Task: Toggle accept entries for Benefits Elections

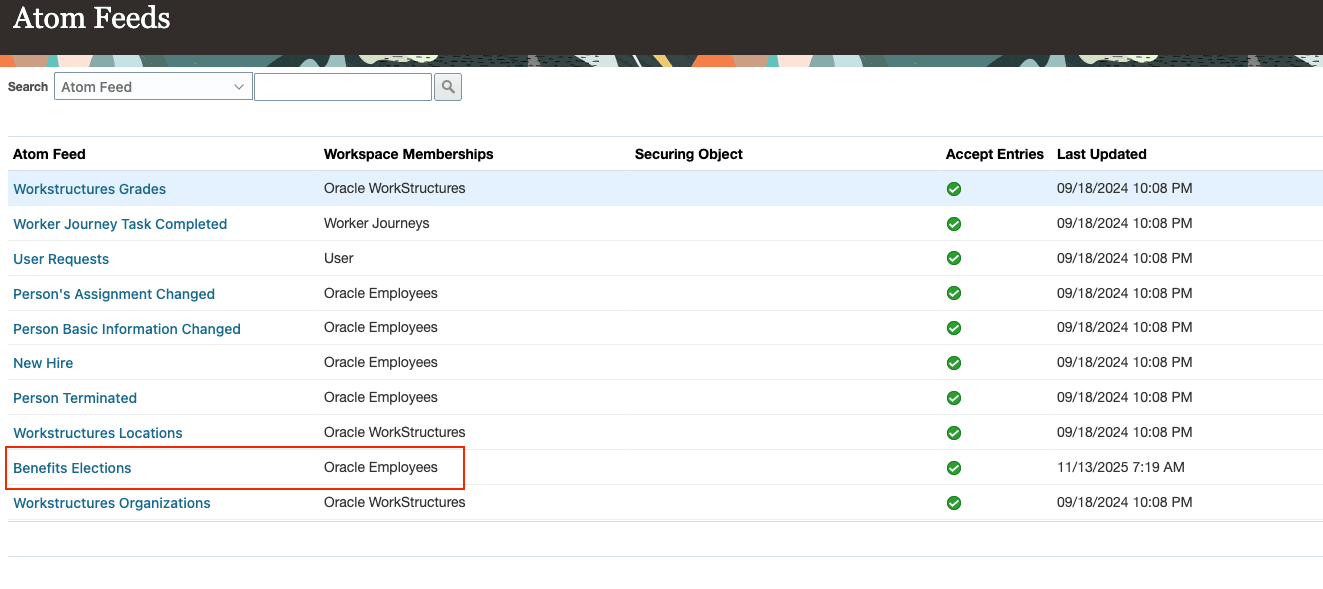Action: tap(953, 467)
